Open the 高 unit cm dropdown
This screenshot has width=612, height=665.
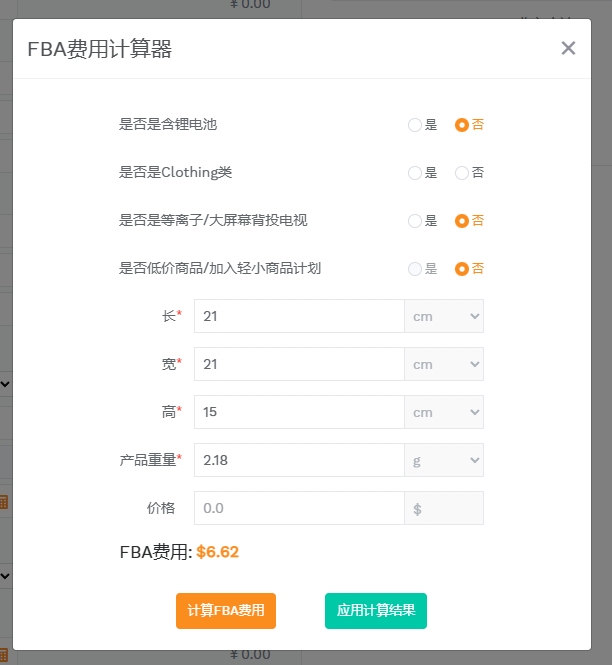click(x=444, y=412)
